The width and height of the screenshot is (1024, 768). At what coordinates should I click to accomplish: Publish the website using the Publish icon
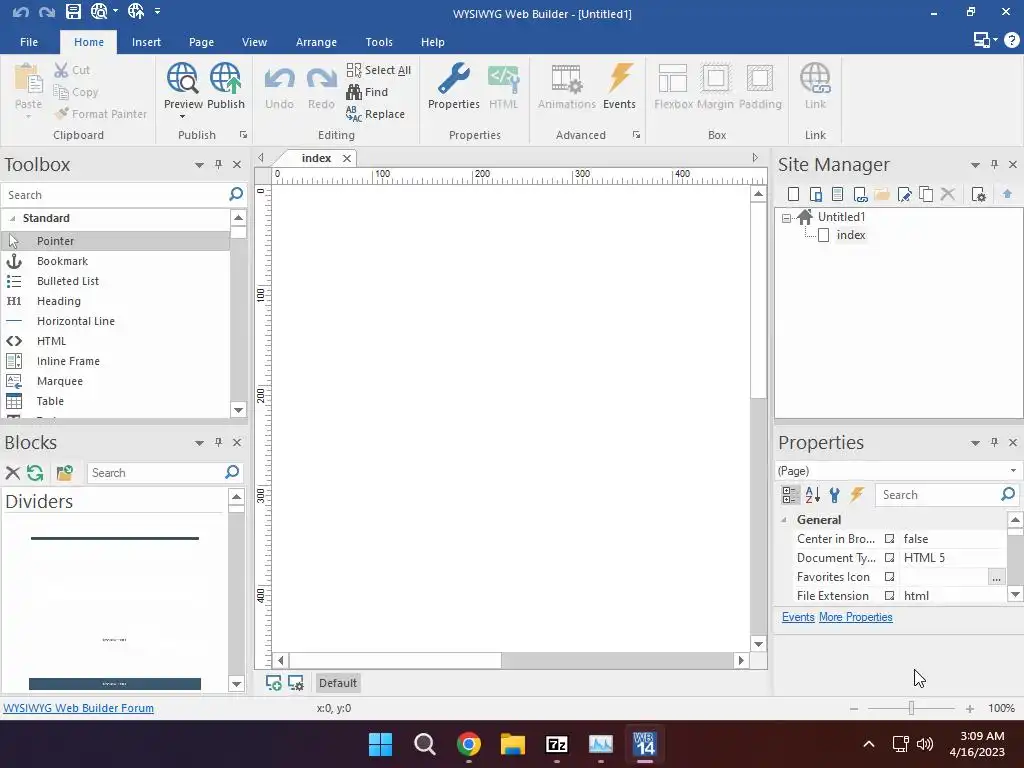225,78
